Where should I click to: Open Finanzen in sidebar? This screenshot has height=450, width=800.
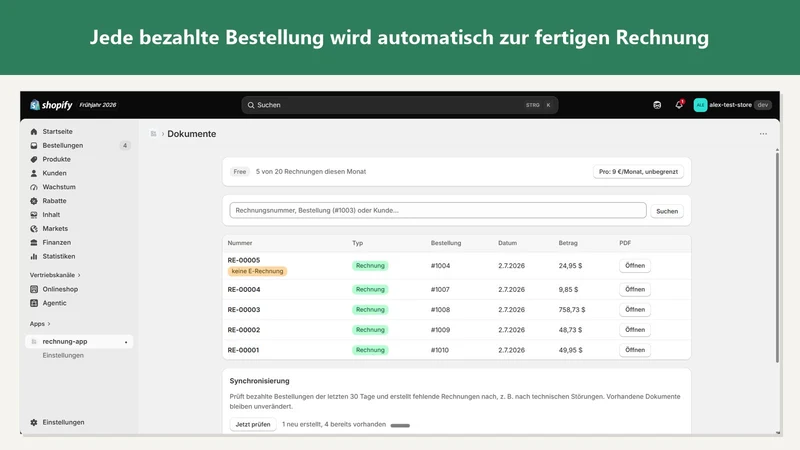click(x=57, y=242)
